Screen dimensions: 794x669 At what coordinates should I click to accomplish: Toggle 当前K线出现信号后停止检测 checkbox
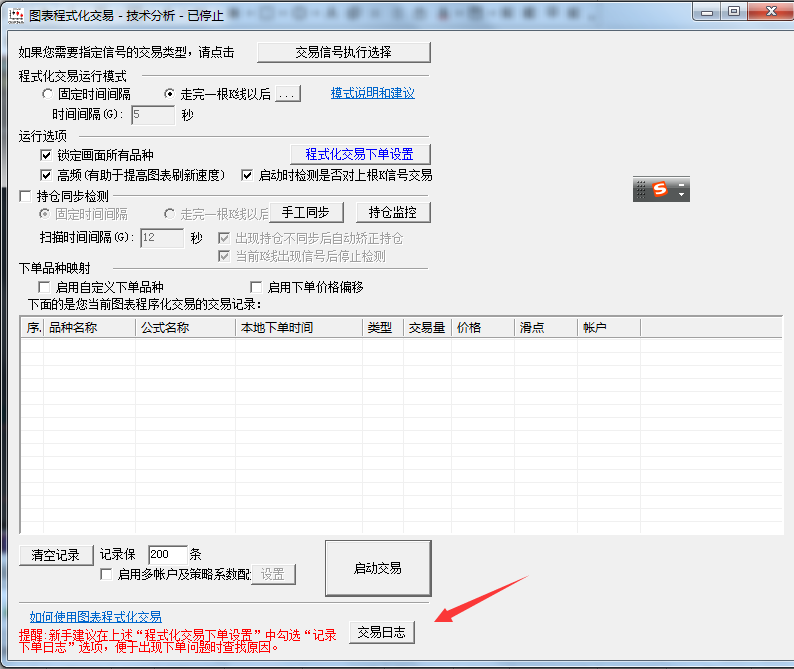click(x=224, y=256)
